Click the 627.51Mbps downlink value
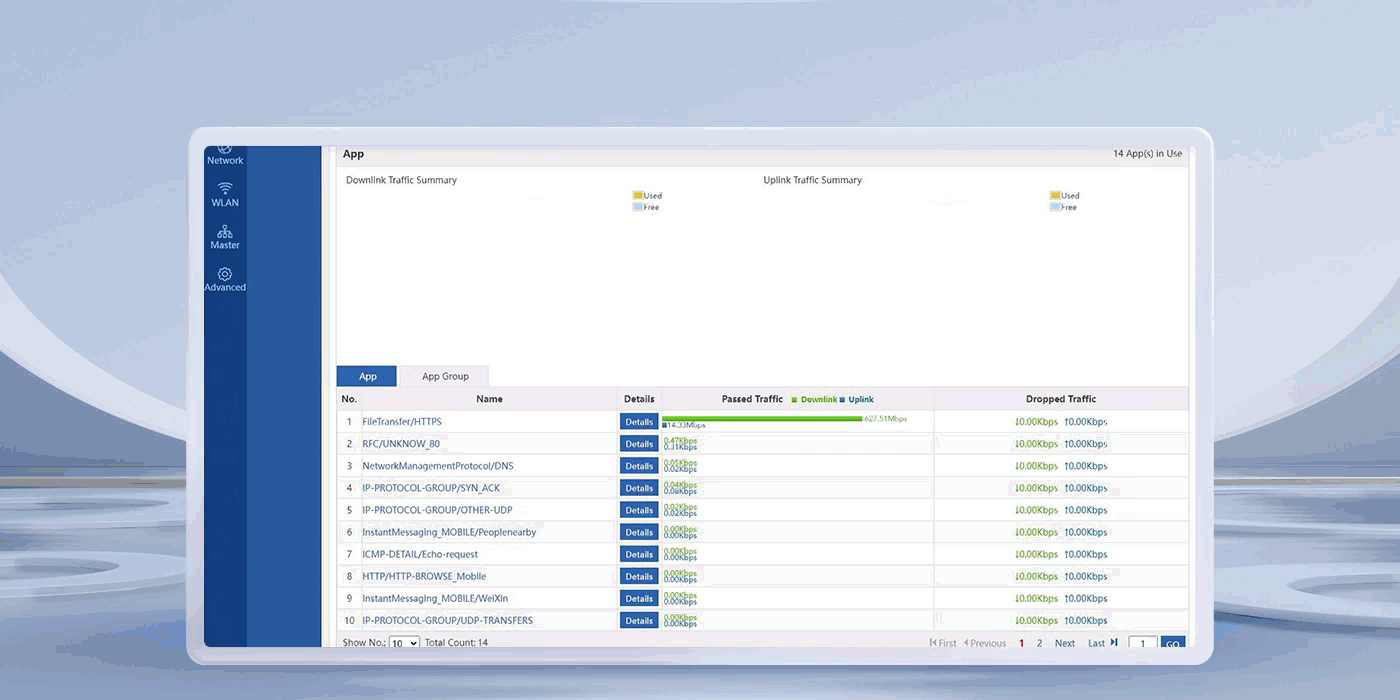 click(x=885, y=419)
